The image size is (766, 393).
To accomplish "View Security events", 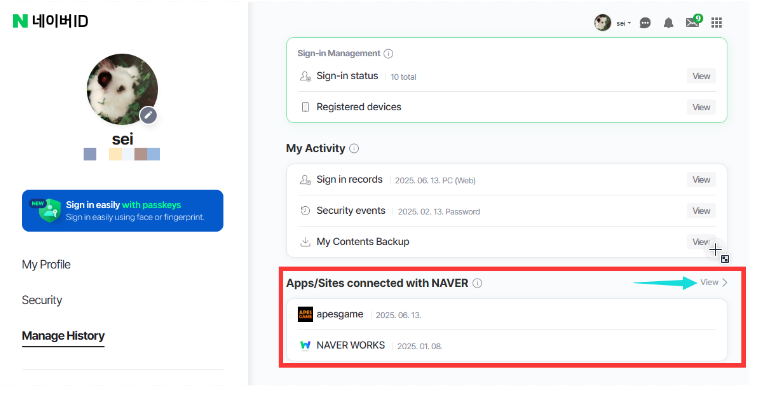I will [701, 211].
